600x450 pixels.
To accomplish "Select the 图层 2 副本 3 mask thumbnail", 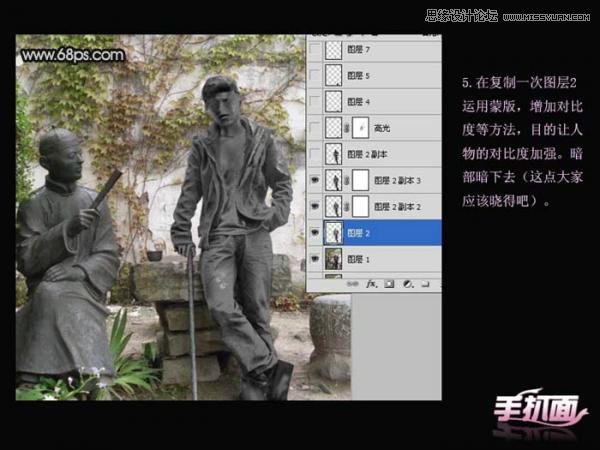I will tap(360, 180).
